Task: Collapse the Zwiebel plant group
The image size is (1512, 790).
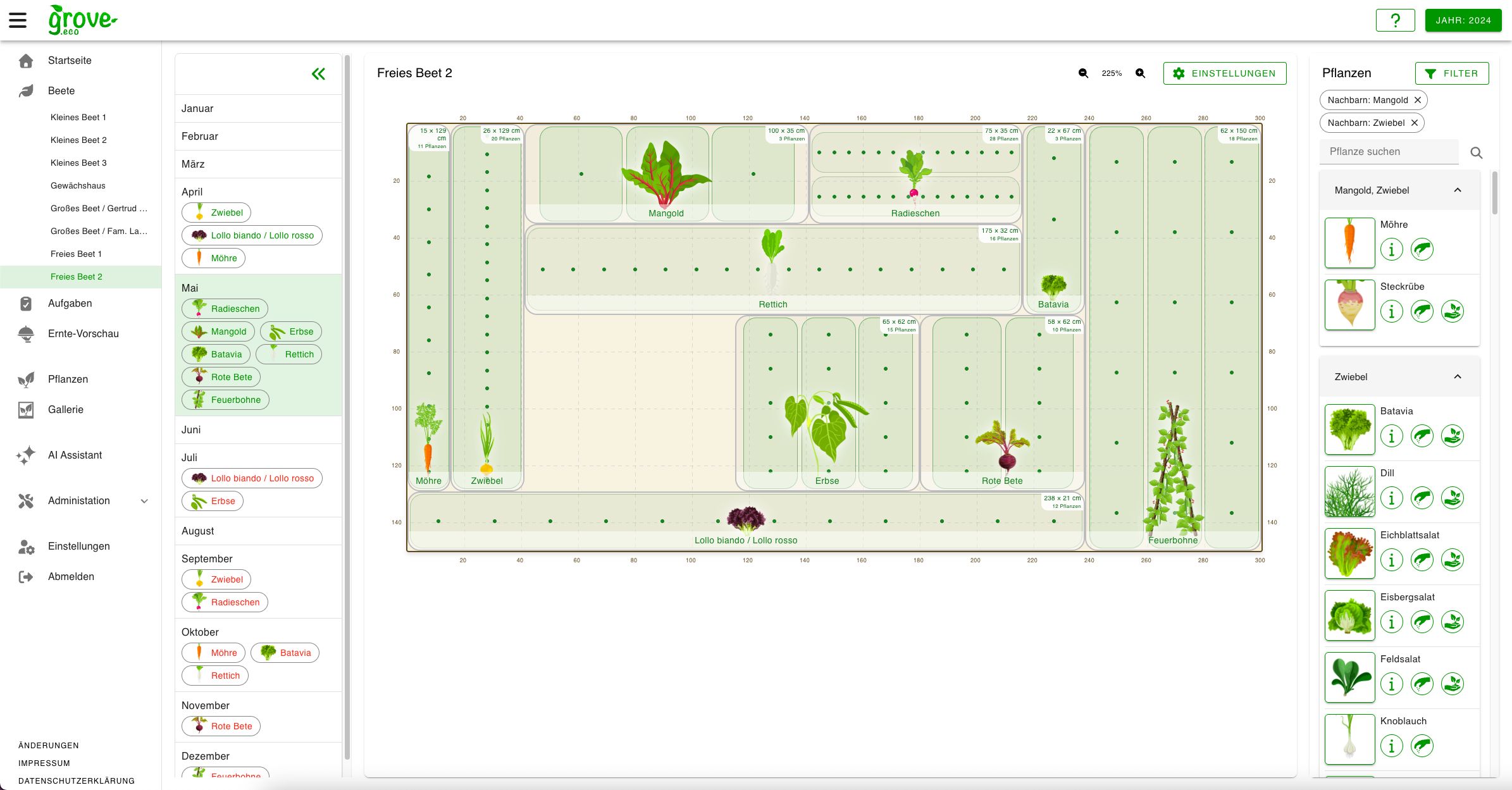Action: tap(1459, 376)
